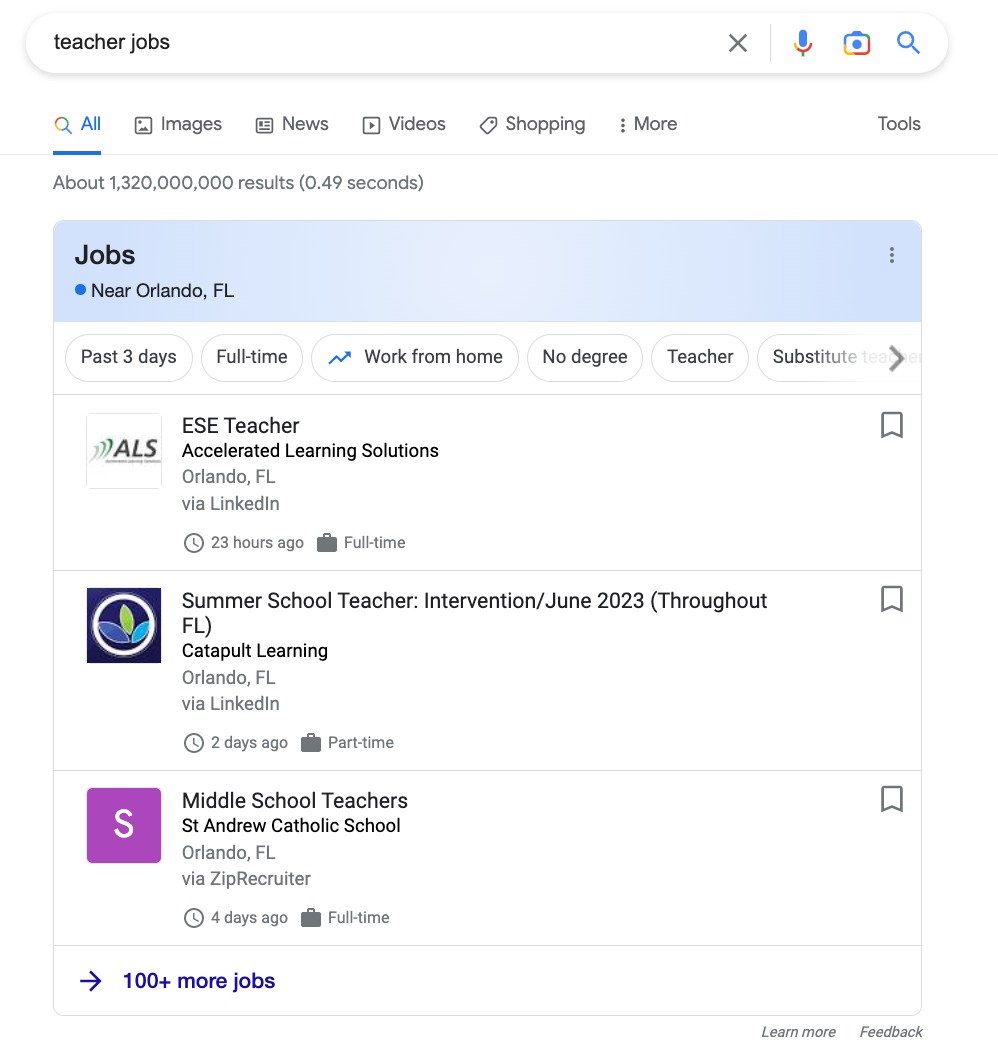This screenshot has width=998, height=1060.
Task: Switch to the Images tab
Action: [178, 123]
